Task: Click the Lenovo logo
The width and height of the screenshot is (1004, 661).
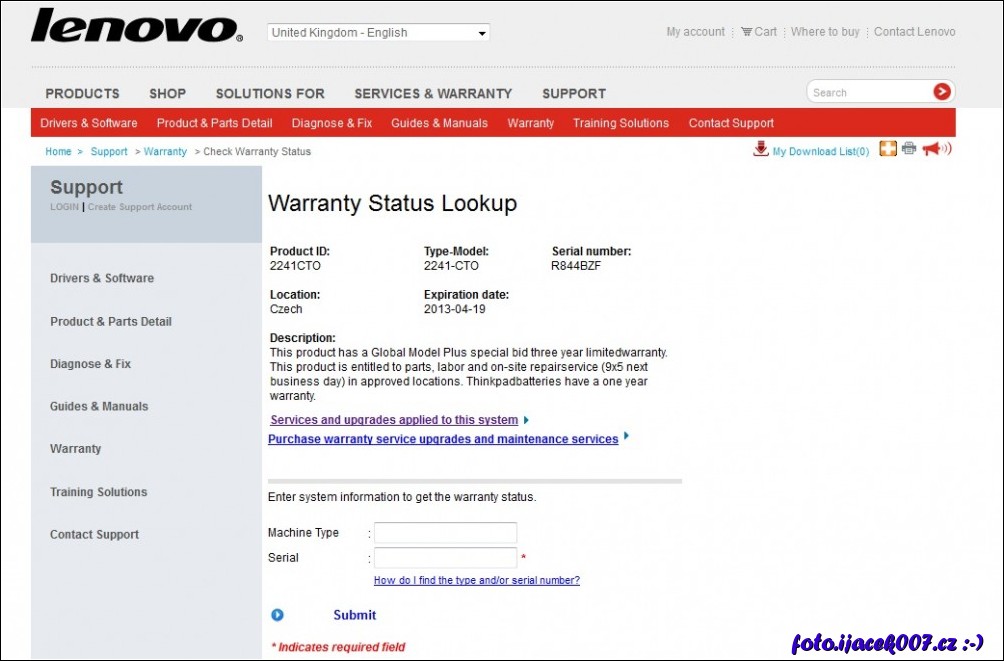Action: point(136,27)
